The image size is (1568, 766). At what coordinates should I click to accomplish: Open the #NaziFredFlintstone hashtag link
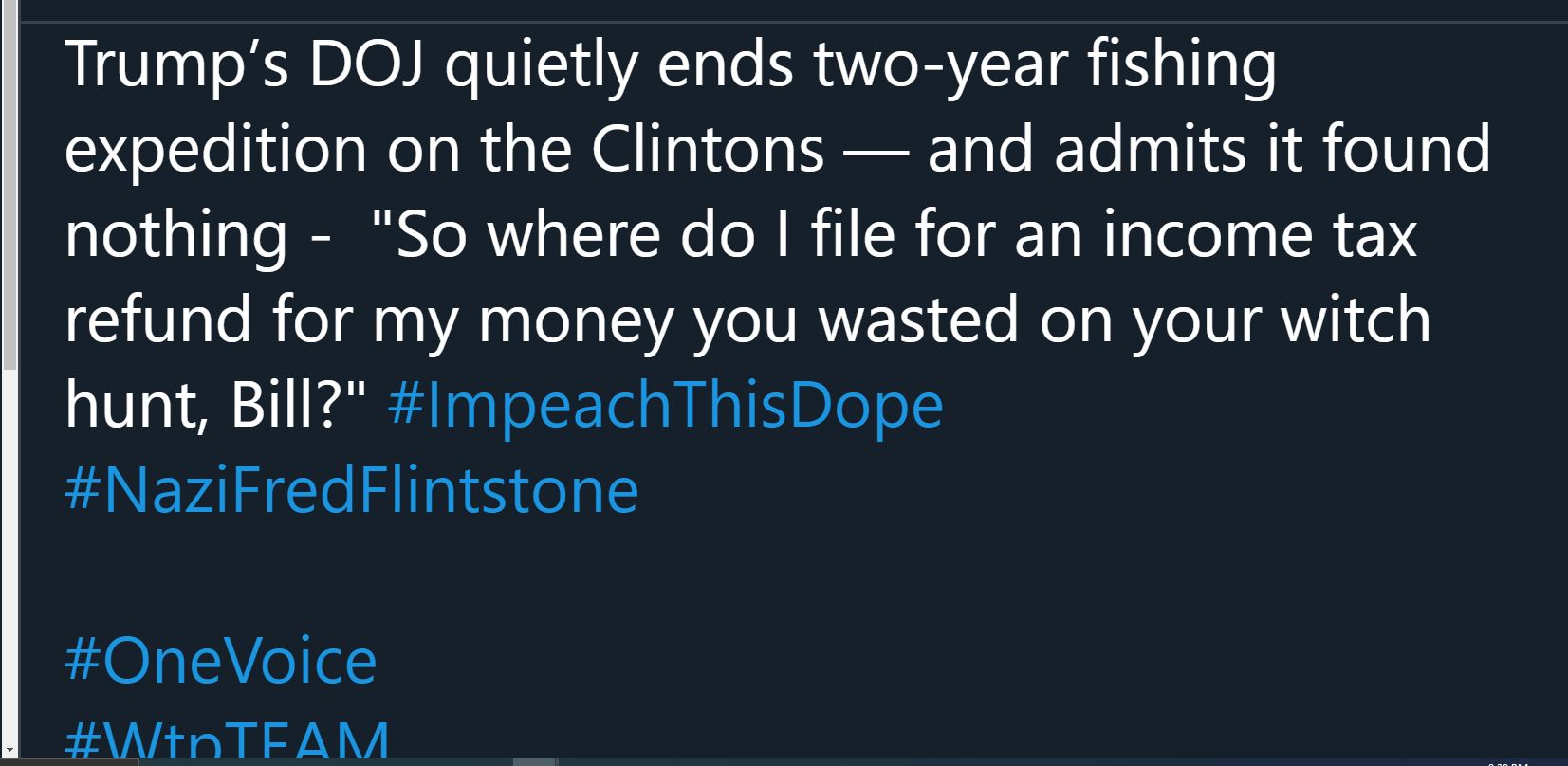point(351,491)
